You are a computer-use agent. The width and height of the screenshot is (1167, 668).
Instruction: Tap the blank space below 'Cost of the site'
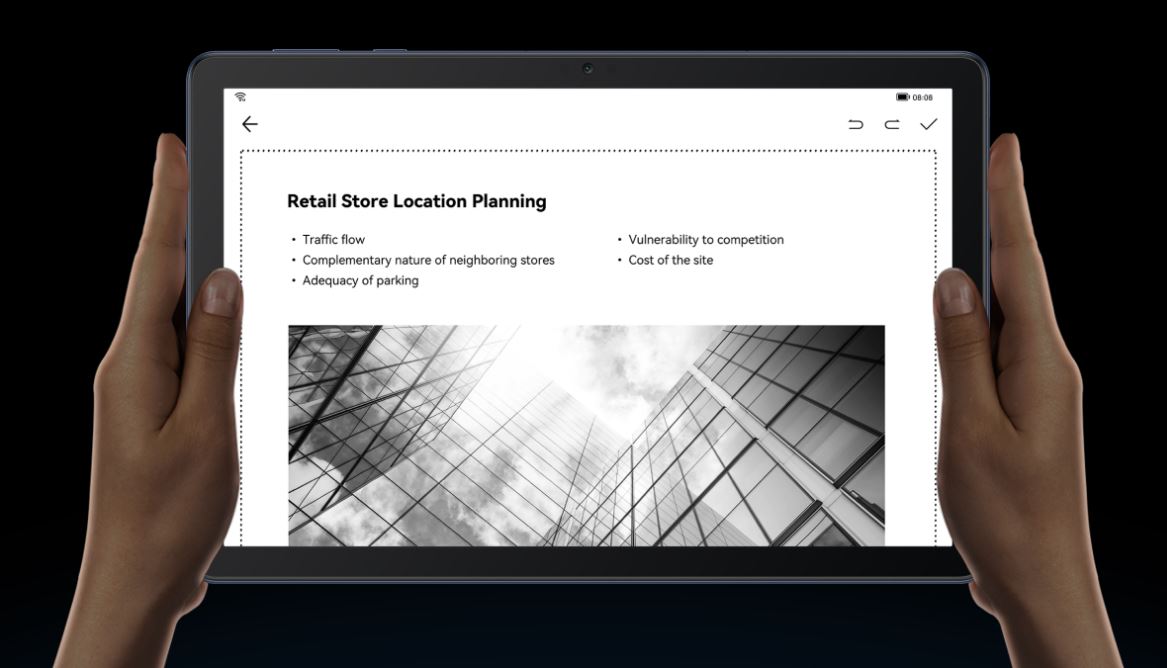click(x=700, y=295)
